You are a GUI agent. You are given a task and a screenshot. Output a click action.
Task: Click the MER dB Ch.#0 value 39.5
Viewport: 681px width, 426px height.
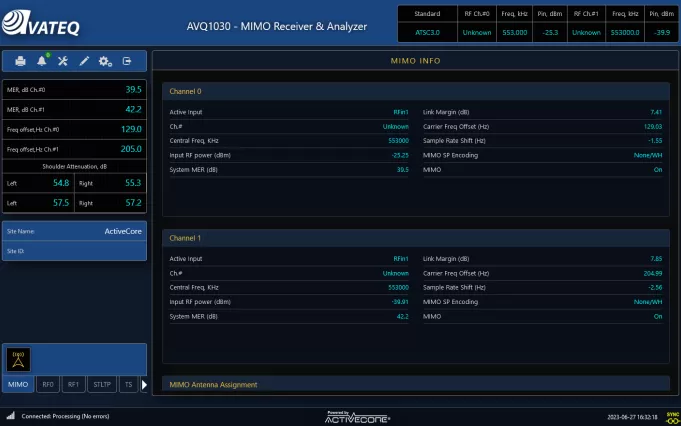tap(133, 89)
